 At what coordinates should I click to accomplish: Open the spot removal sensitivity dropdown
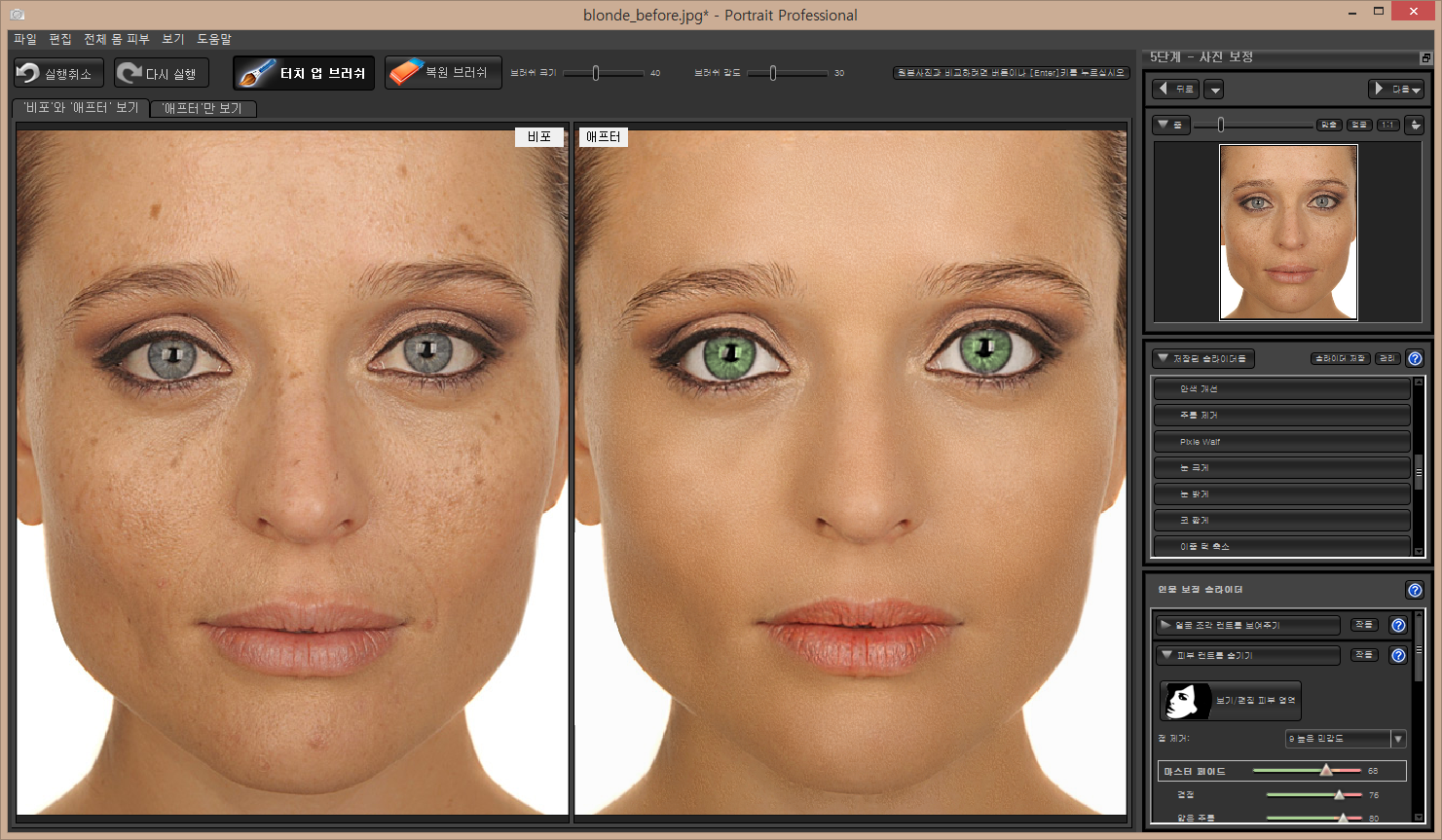point(1346,739)
